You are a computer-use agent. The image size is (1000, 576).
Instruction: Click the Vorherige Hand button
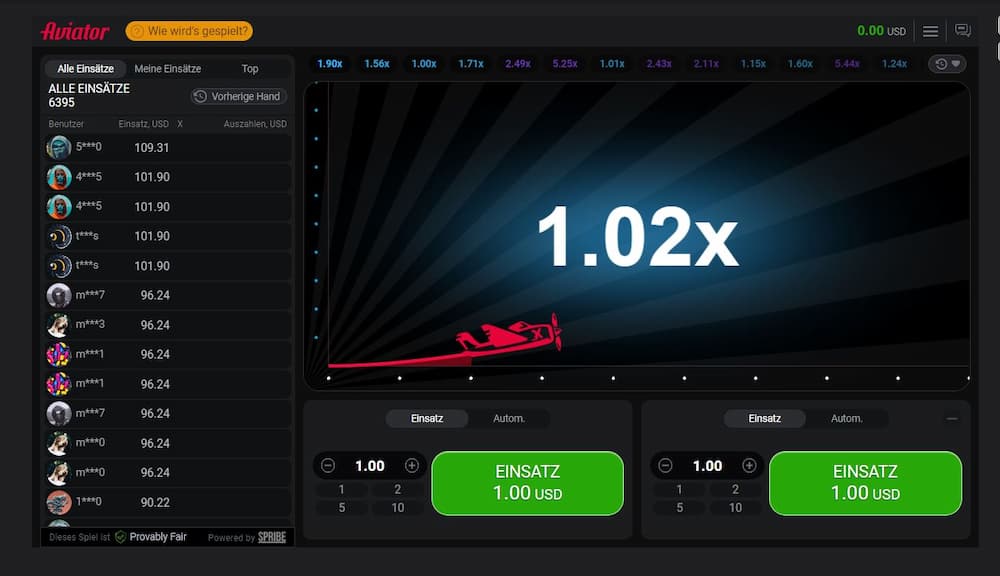point(239,97)
